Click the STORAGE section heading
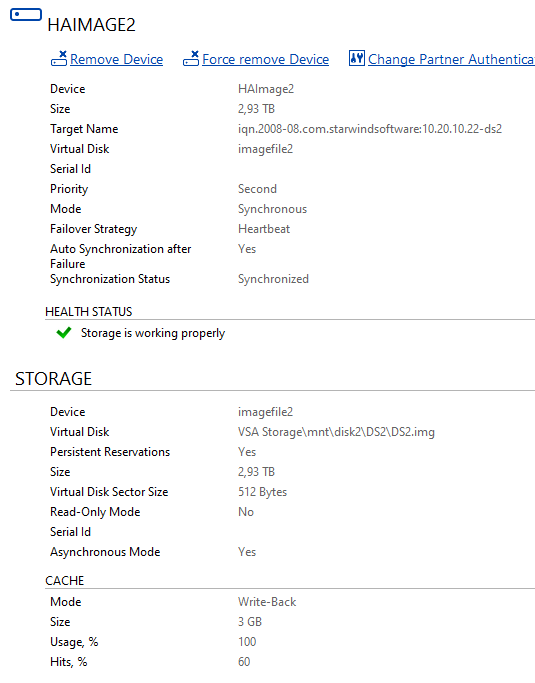 pos(53,379)
